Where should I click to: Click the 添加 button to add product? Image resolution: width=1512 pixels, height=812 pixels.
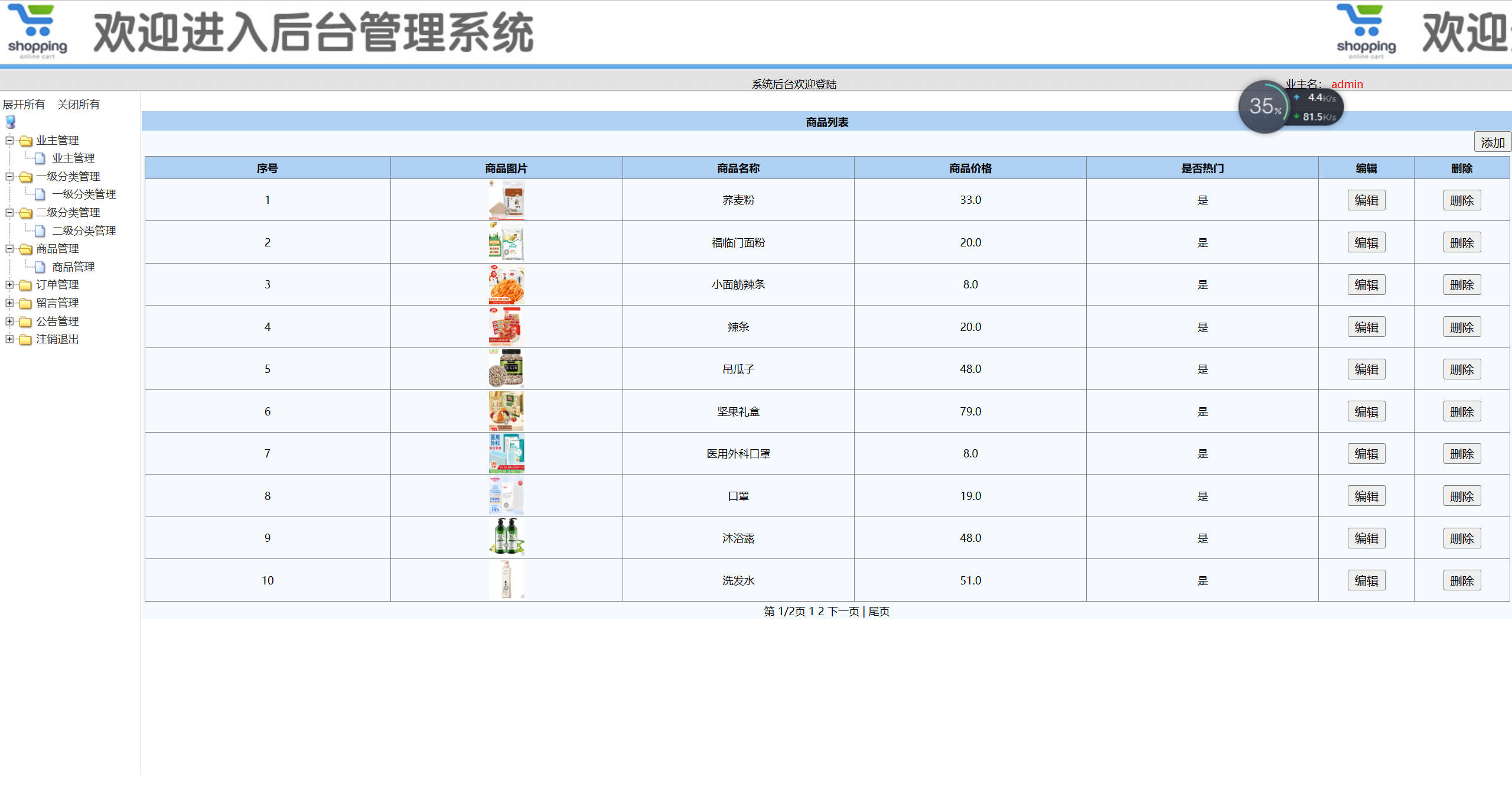1493,142
